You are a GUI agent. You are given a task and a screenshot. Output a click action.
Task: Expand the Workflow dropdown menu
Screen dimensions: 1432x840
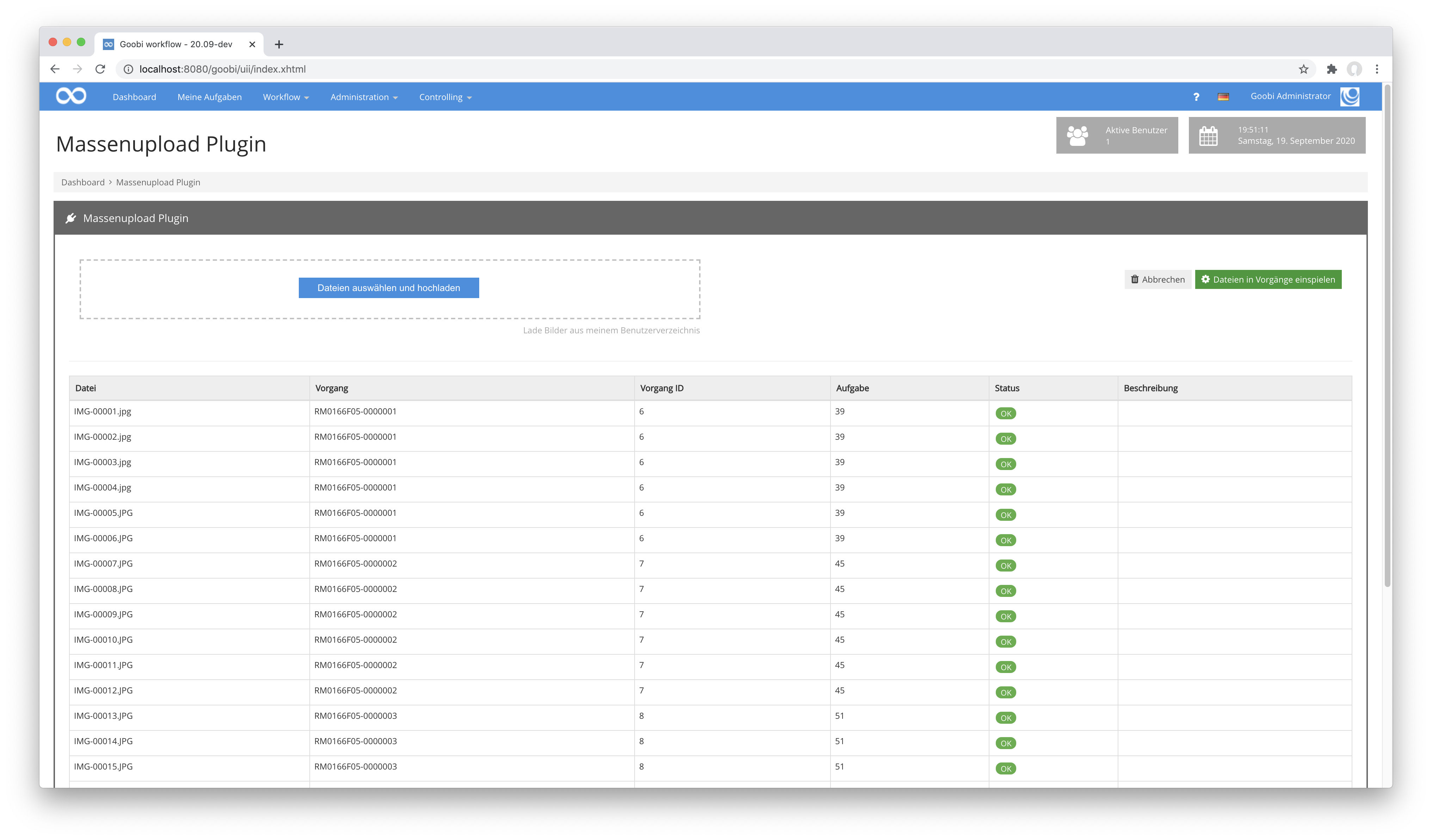pyautogui.click(x=286, y=97)
